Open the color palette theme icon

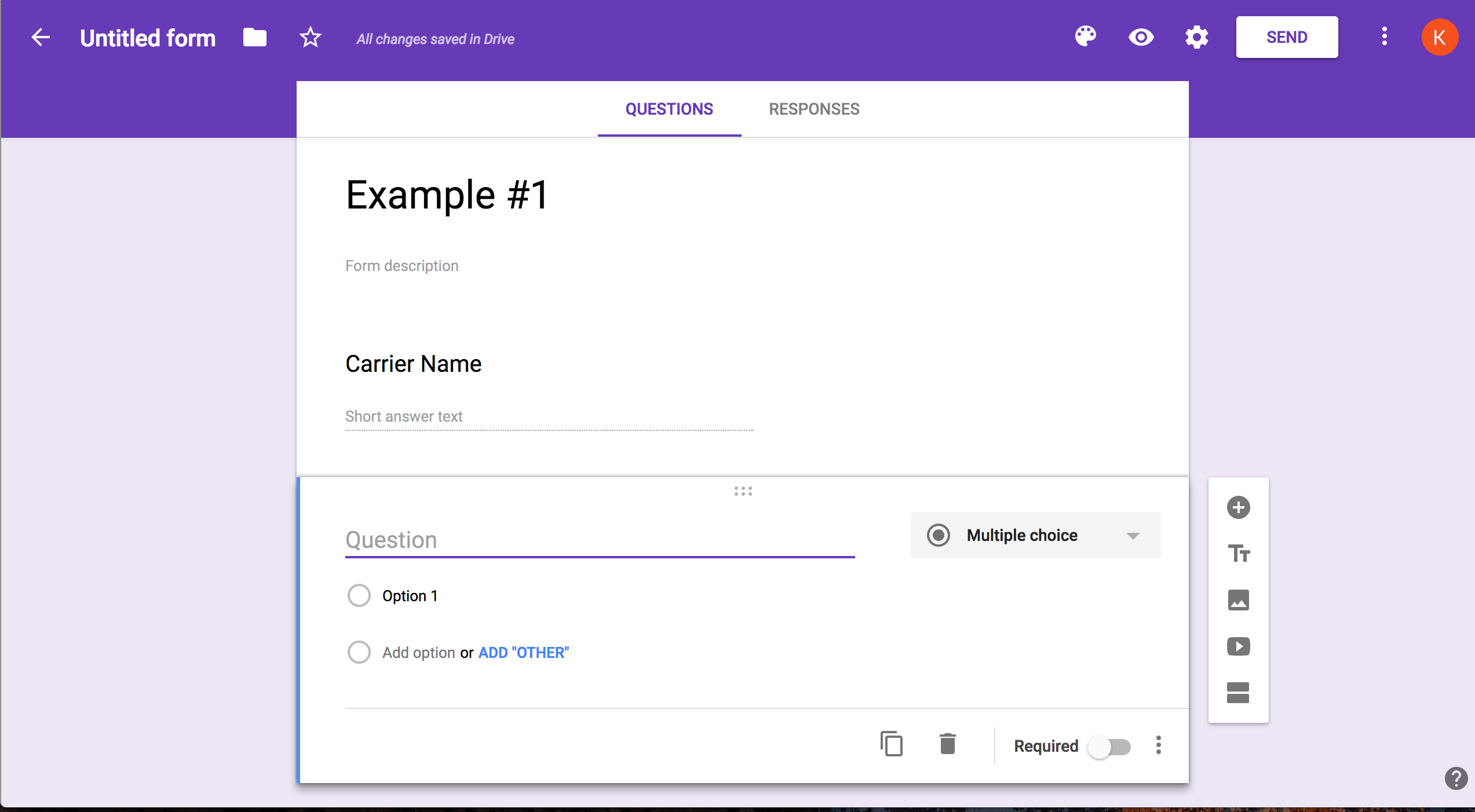[x=1085, y=37]
